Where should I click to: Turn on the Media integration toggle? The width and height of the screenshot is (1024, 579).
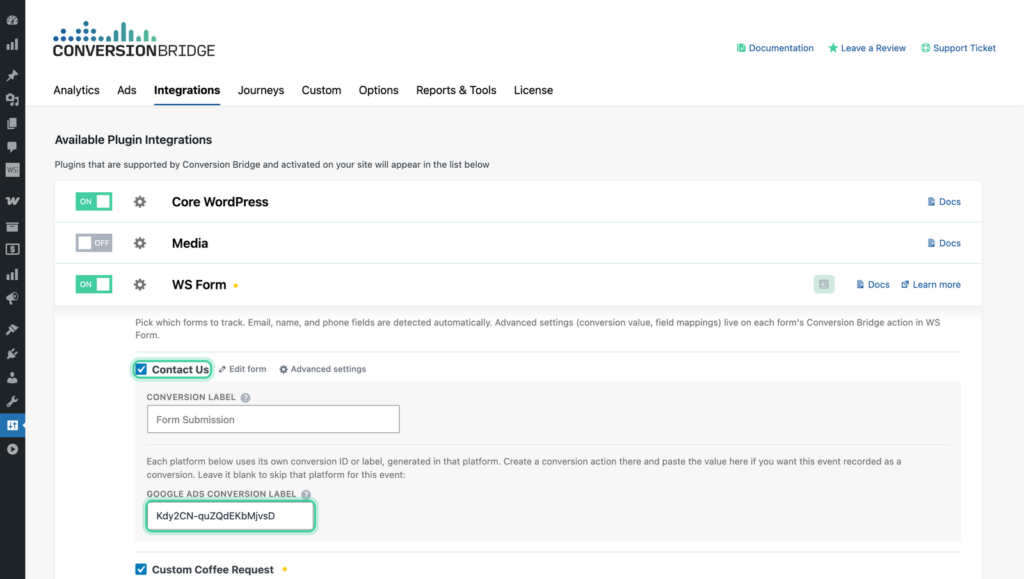93,243
